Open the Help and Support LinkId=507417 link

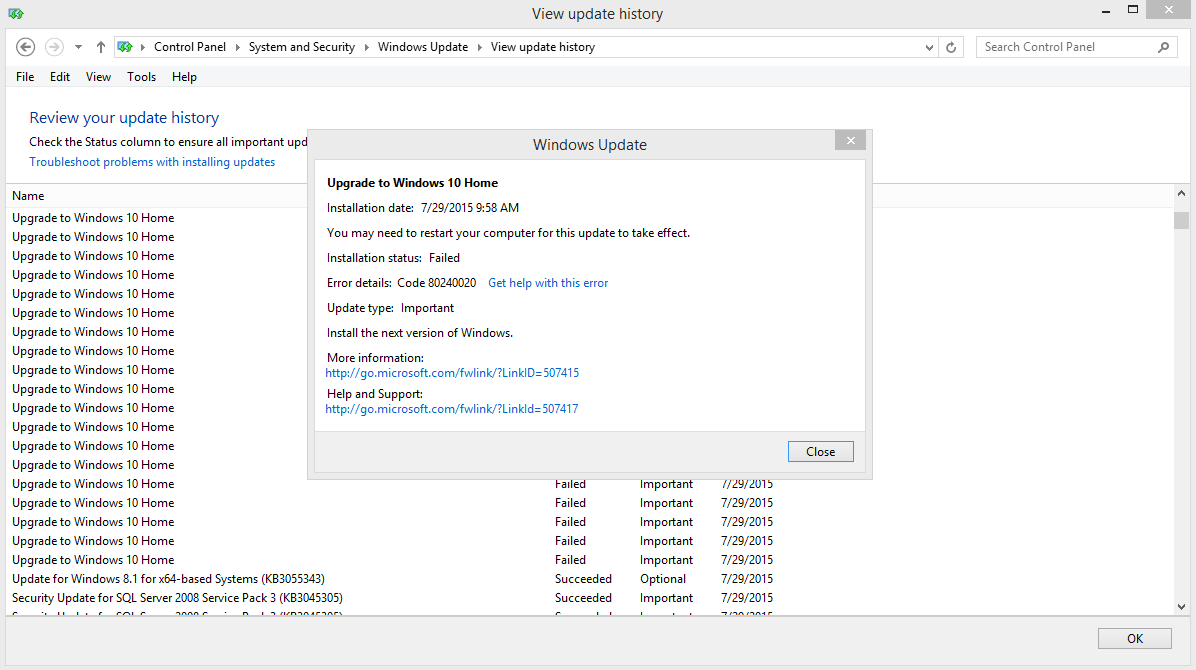[452, 409]
